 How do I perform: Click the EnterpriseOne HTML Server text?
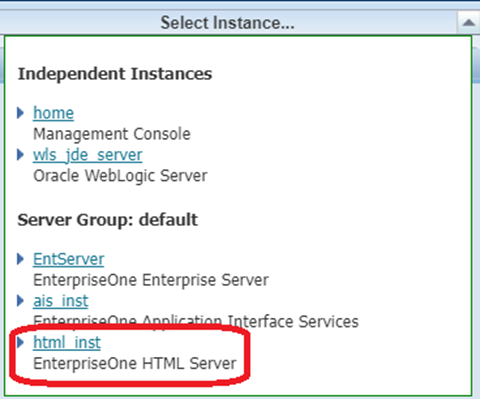tap(135, 363)
